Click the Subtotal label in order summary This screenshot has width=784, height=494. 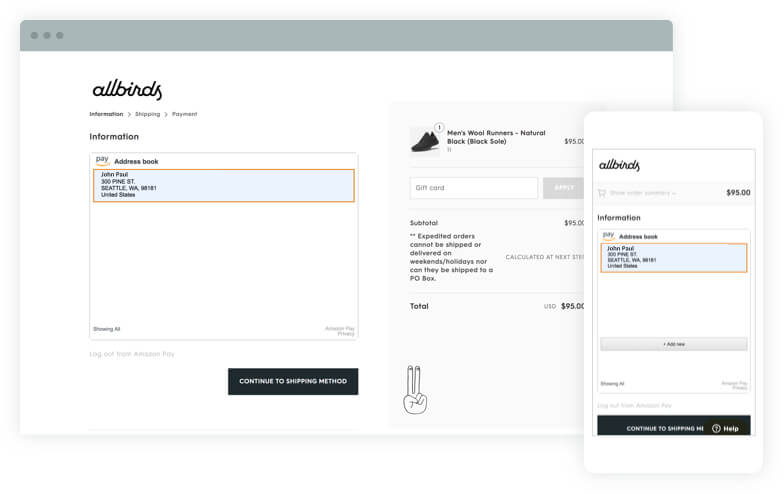click(x=424, y=223)
